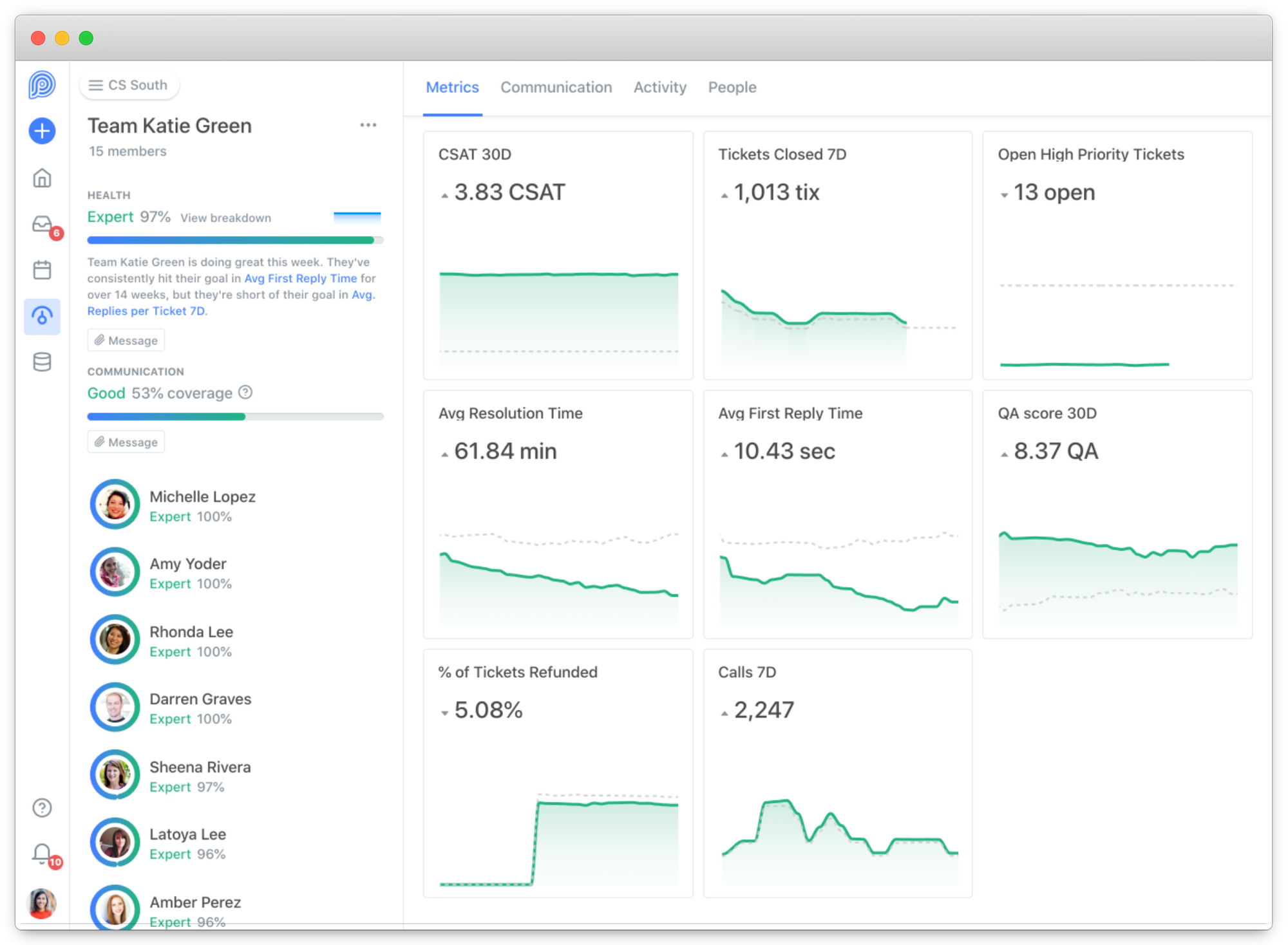Switch to the Metrics tab
The width and height of the screenshot is (1288, 945).
(452, 88)
